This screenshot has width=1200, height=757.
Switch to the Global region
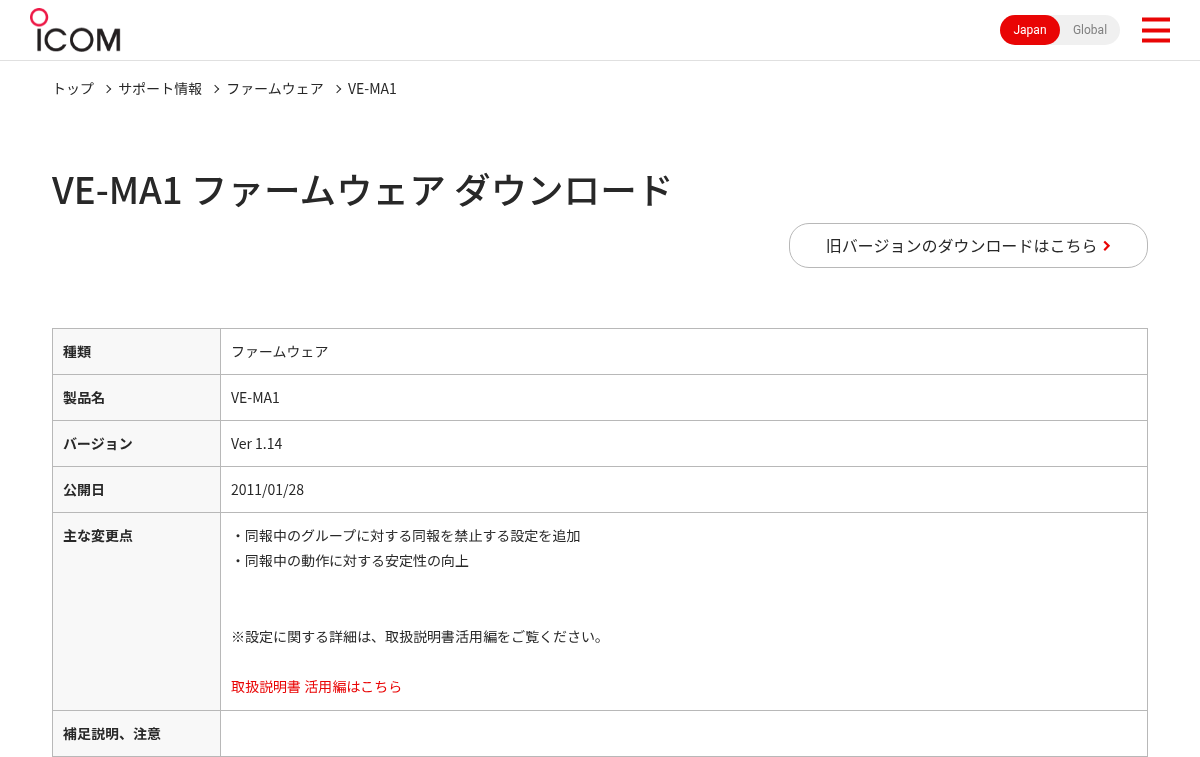(x=1090, y=30)
